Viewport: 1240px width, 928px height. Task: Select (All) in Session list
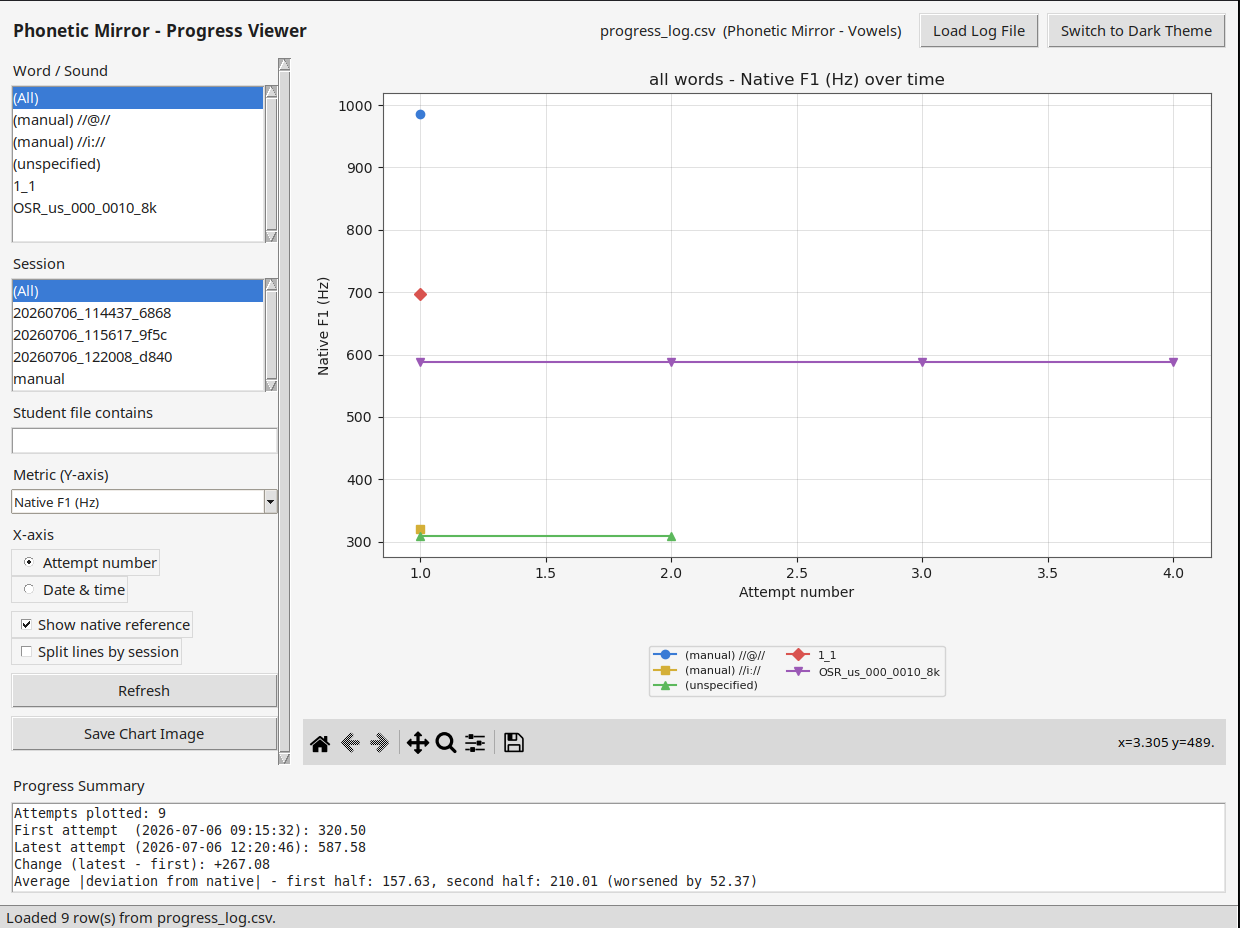pos(138,291)
